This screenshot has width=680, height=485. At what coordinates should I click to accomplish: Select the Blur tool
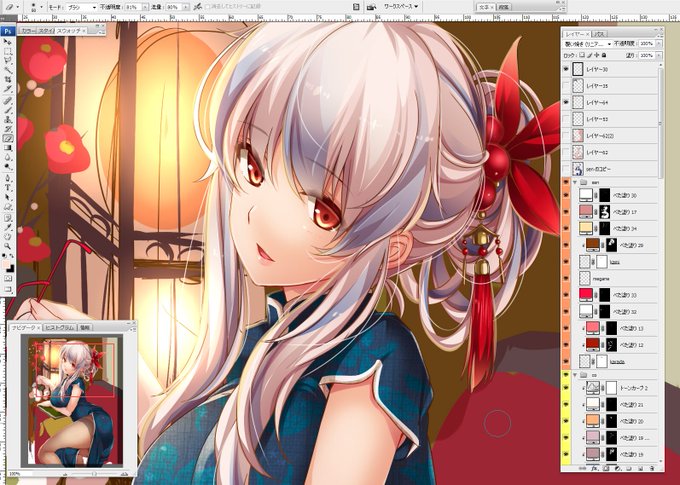(x=7, y=158)
